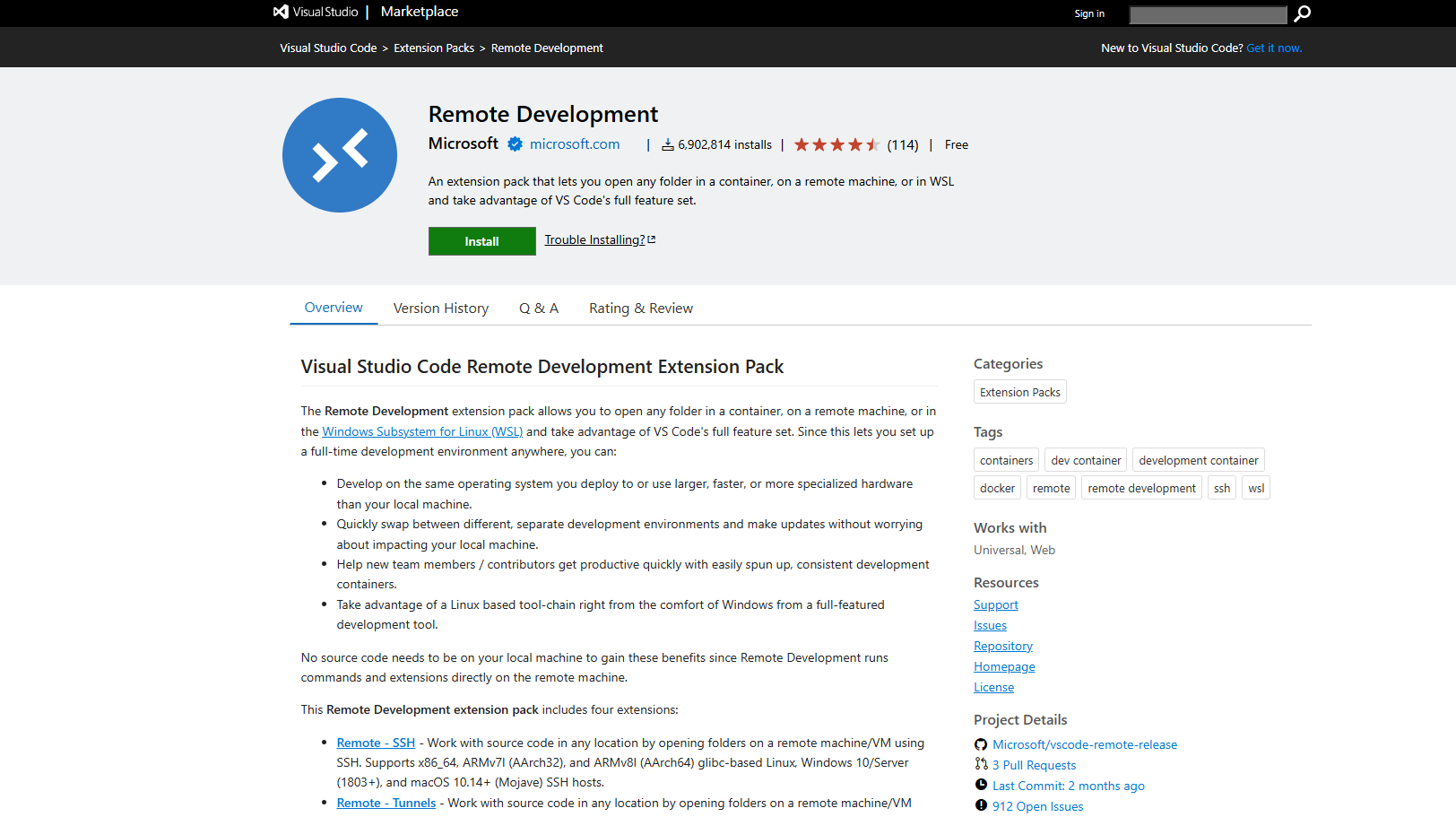Click the open issues alert icon
The image size is (1456, 817).
(981, 805)
